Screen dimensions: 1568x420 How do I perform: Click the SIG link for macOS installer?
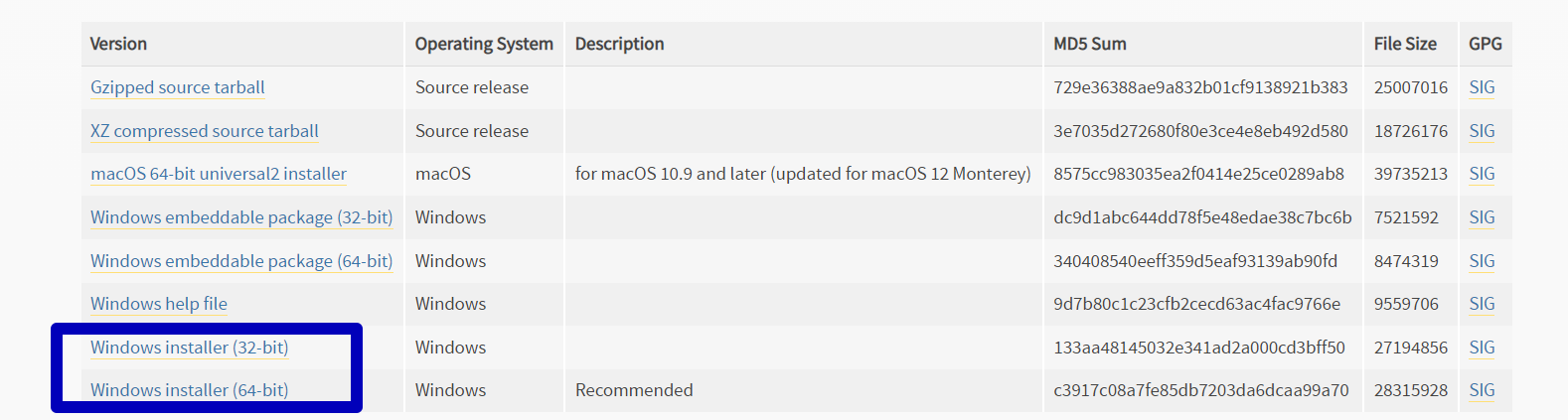tap(1482, 174)
